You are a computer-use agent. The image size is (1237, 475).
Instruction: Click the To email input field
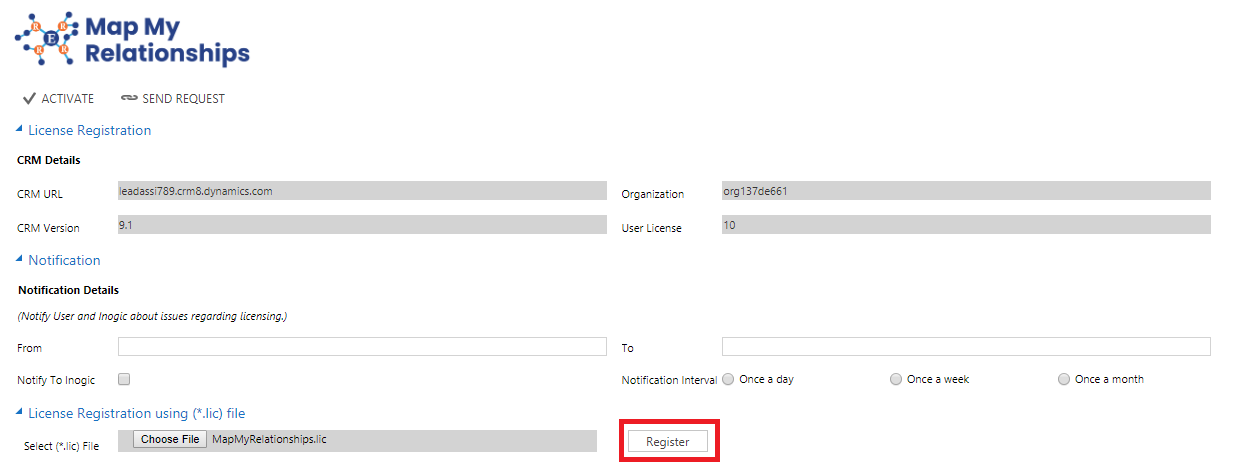(966, 347)
